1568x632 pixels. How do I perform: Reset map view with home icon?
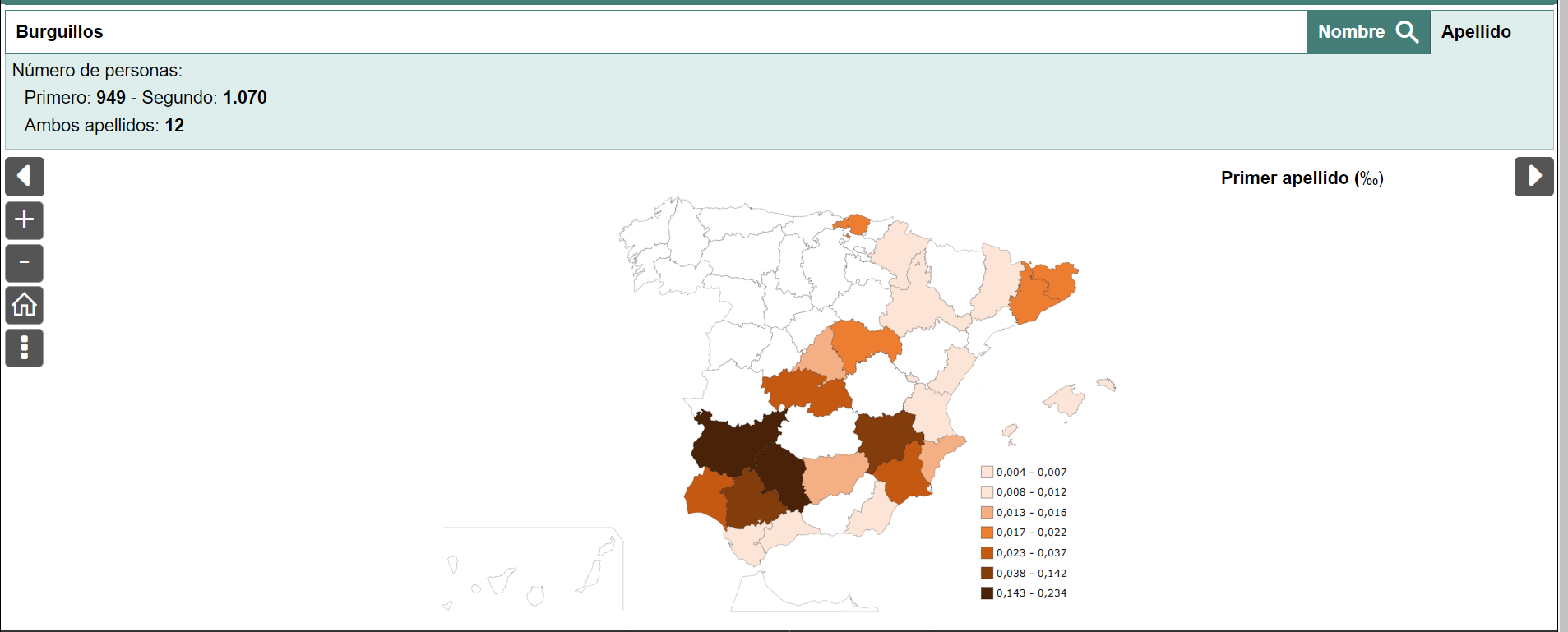tap(25, 305)
